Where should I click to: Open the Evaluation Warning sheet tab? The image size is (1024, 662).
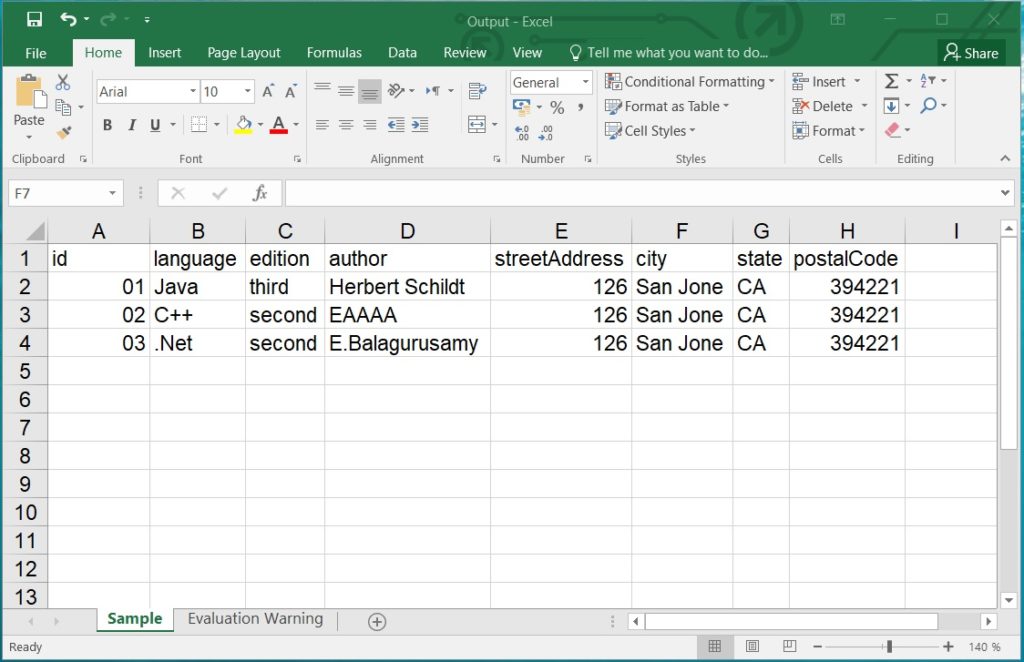[255, 619]
